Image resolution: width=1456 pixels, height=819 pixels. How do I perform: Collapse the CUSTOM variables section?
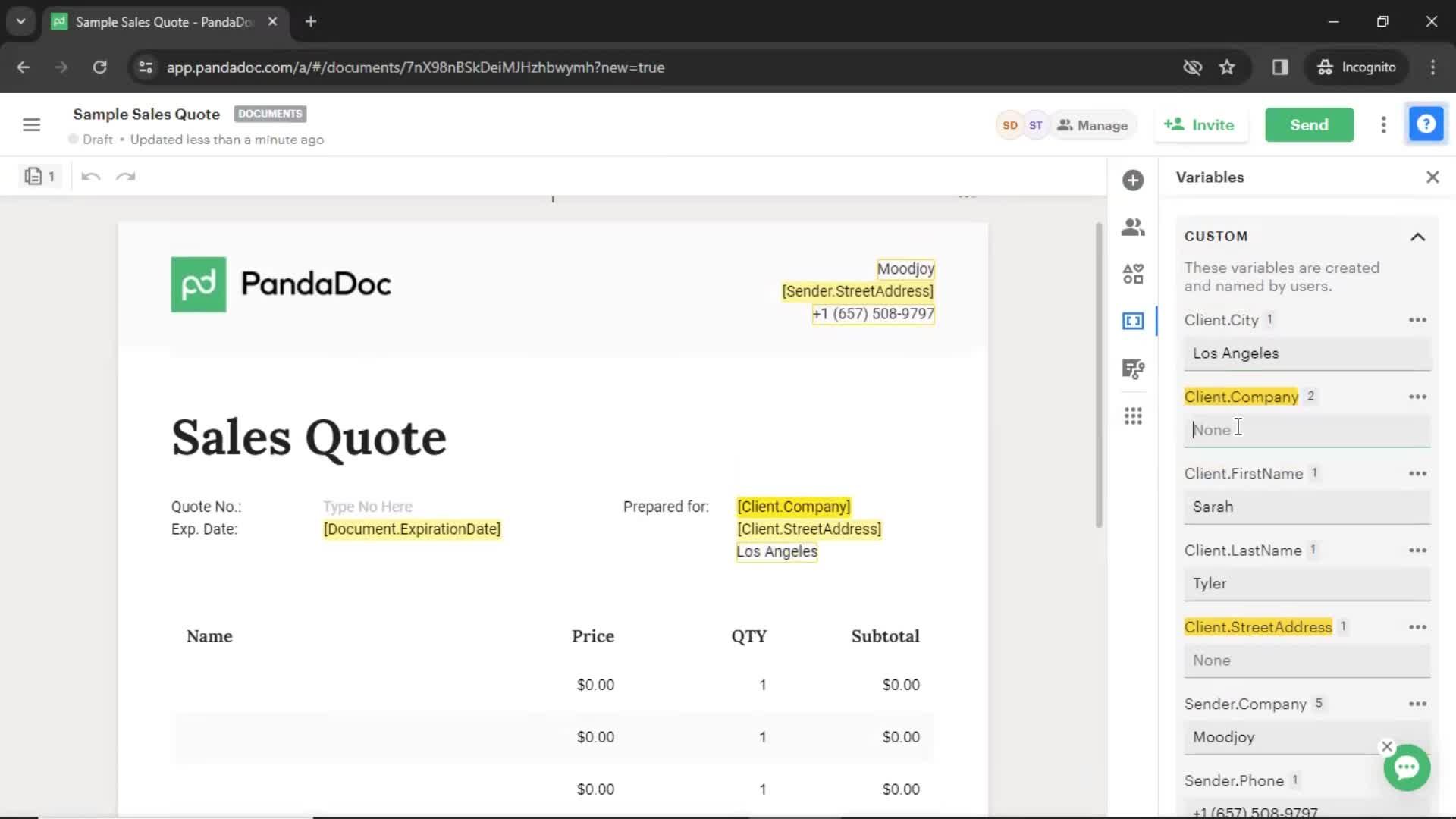[x=1420, y=236]
